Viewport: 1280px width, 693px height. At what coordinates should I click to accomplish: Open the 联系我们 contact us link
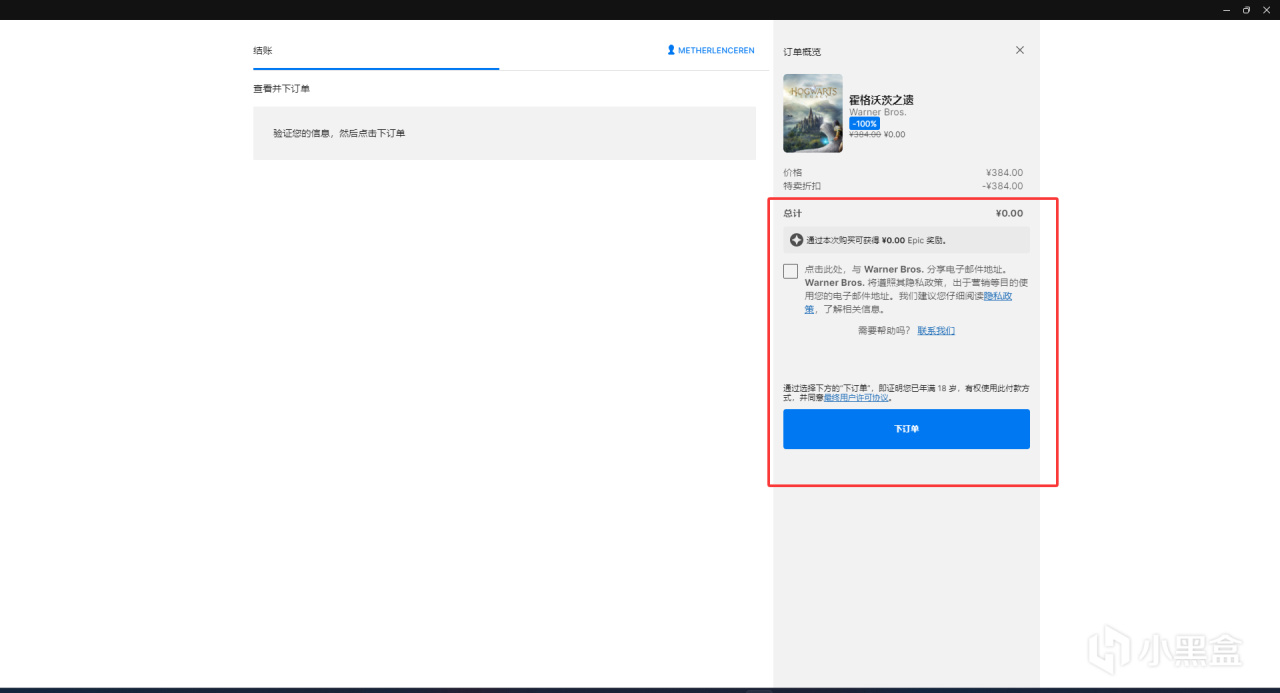tap(936, 330)
